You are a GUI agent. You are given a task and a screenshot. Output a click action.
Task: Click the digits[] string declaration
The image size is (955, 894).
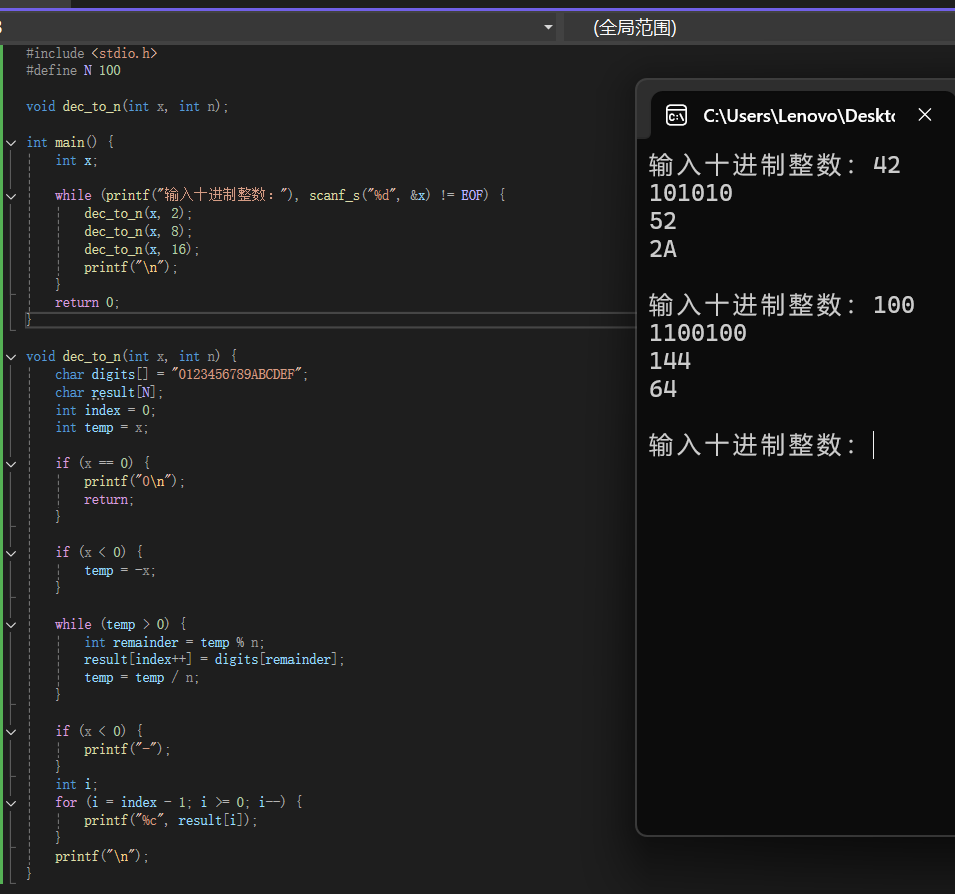[x=181, y=375]
